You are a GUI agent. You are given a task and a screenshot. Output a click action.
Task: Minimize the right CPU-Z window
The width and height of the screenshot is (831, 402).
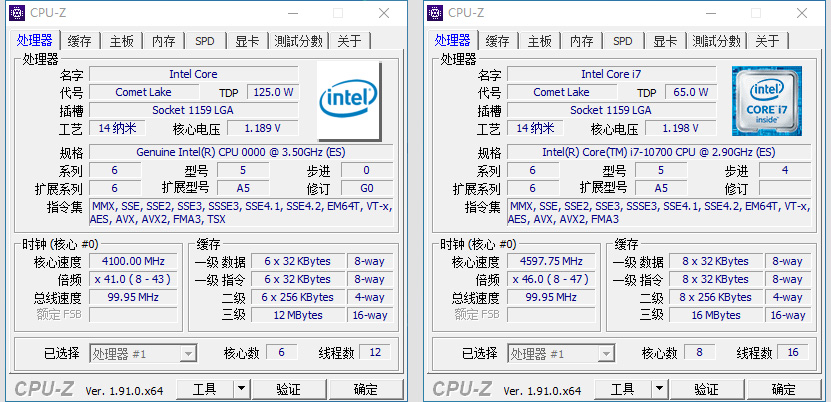(710, 13)
